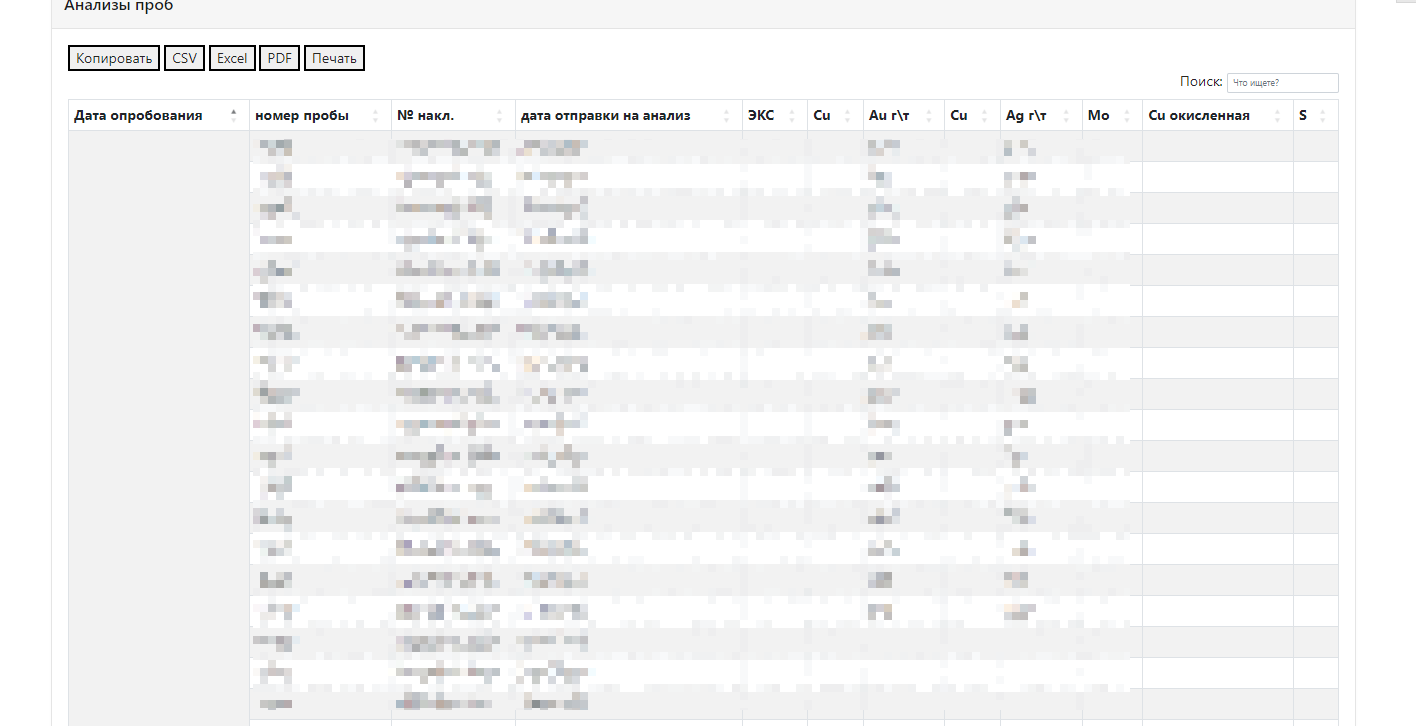Screen dimensions: 1416x726
Task: Export table to Excel
Action: point(232,58)
